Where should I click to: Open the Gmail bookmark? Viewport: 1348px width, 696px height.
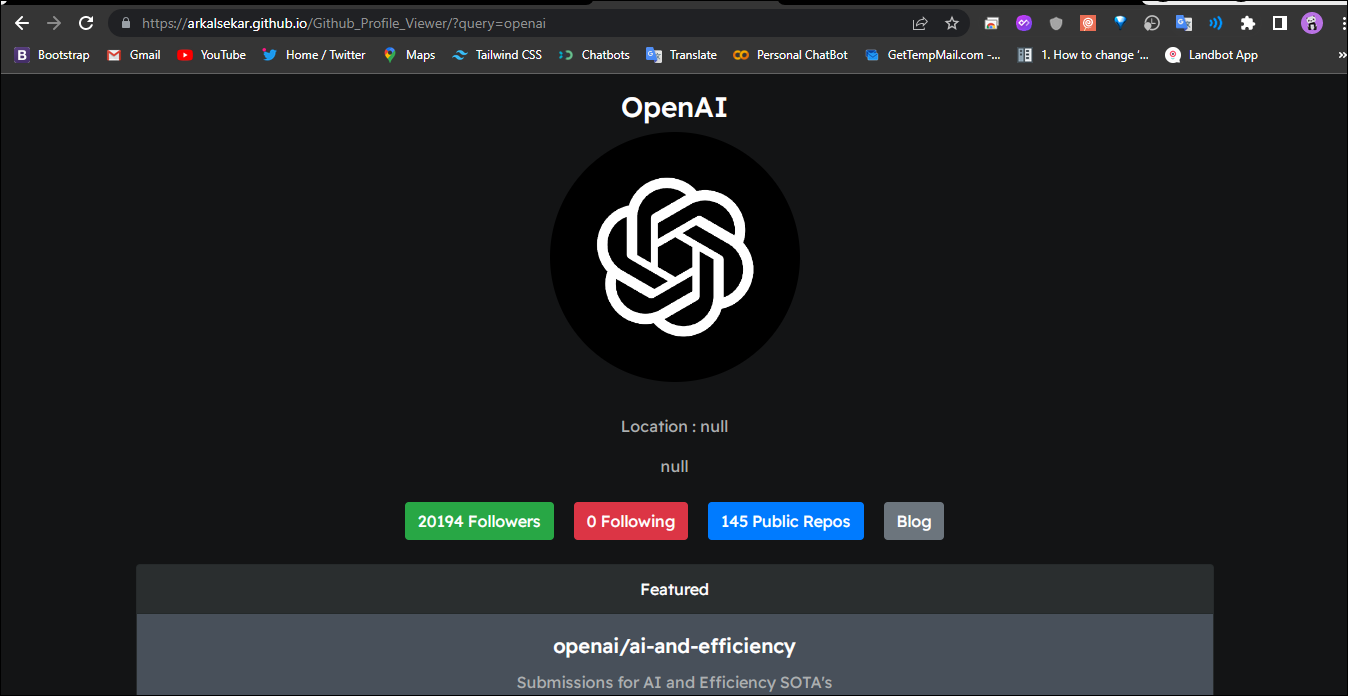coord(134,55)
